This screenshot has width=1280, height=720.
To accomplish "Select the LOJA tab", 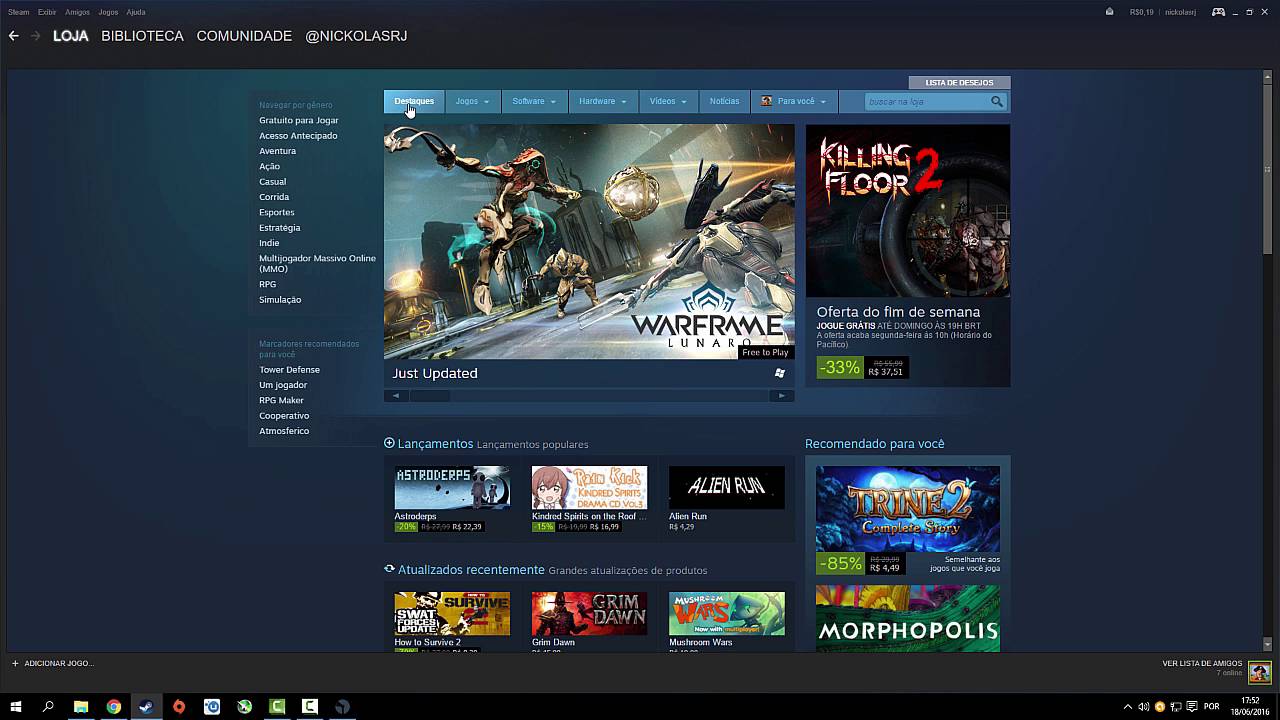I will tap(71, 36).
